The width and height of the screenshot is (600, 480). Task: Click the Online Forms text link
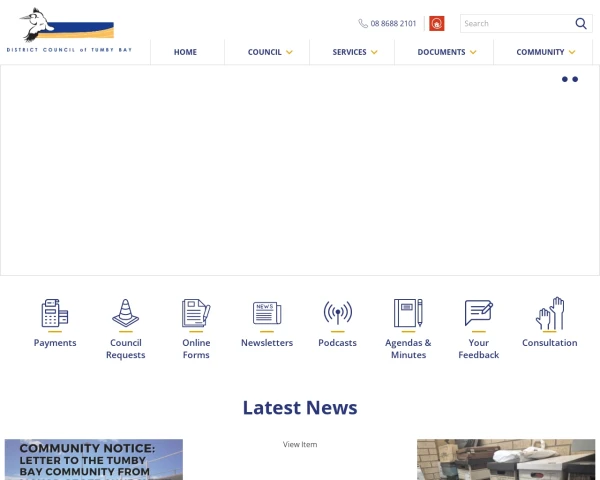(x=196, y=349)
